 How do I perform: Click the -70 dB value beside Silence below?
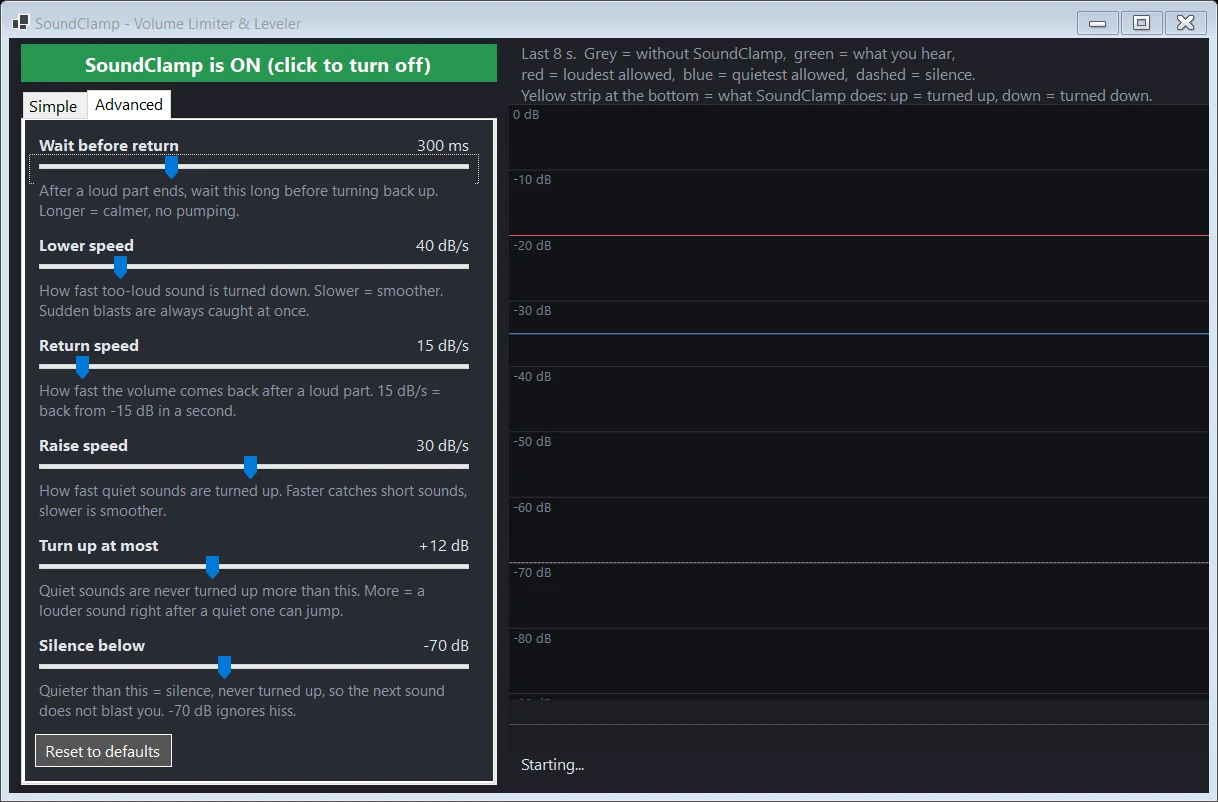(446, 646)
